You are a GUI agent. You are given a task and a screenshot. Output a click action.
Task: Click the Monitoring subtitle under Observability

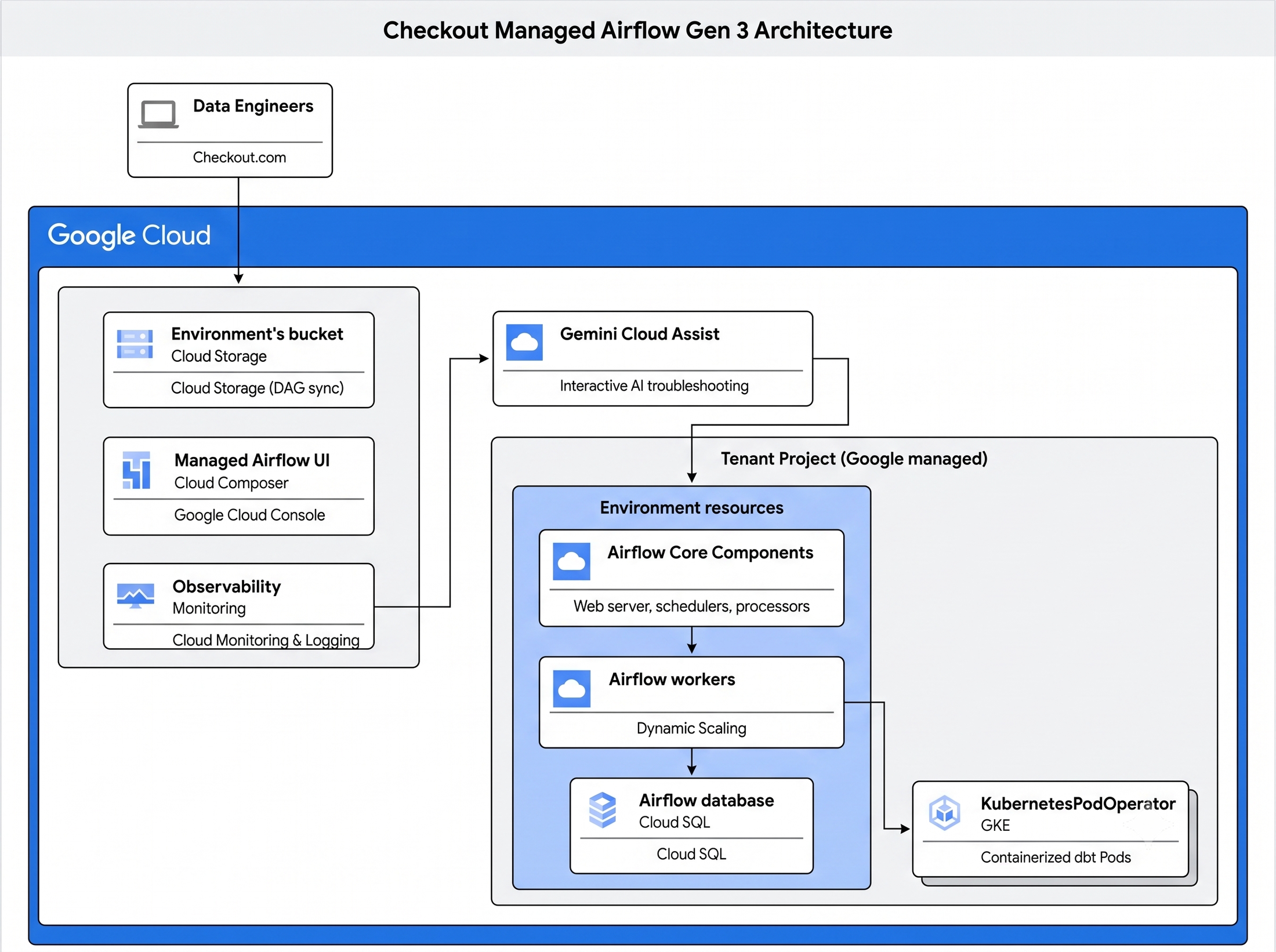click(209, 608)
